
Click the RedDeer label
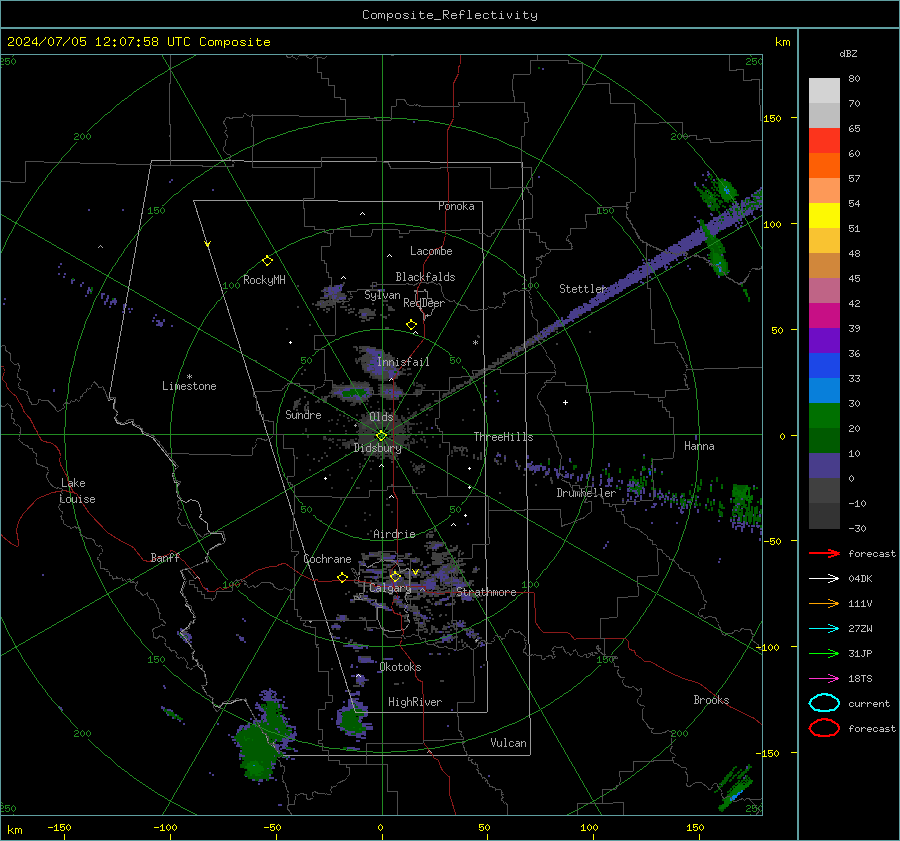[x=424, y=303]
